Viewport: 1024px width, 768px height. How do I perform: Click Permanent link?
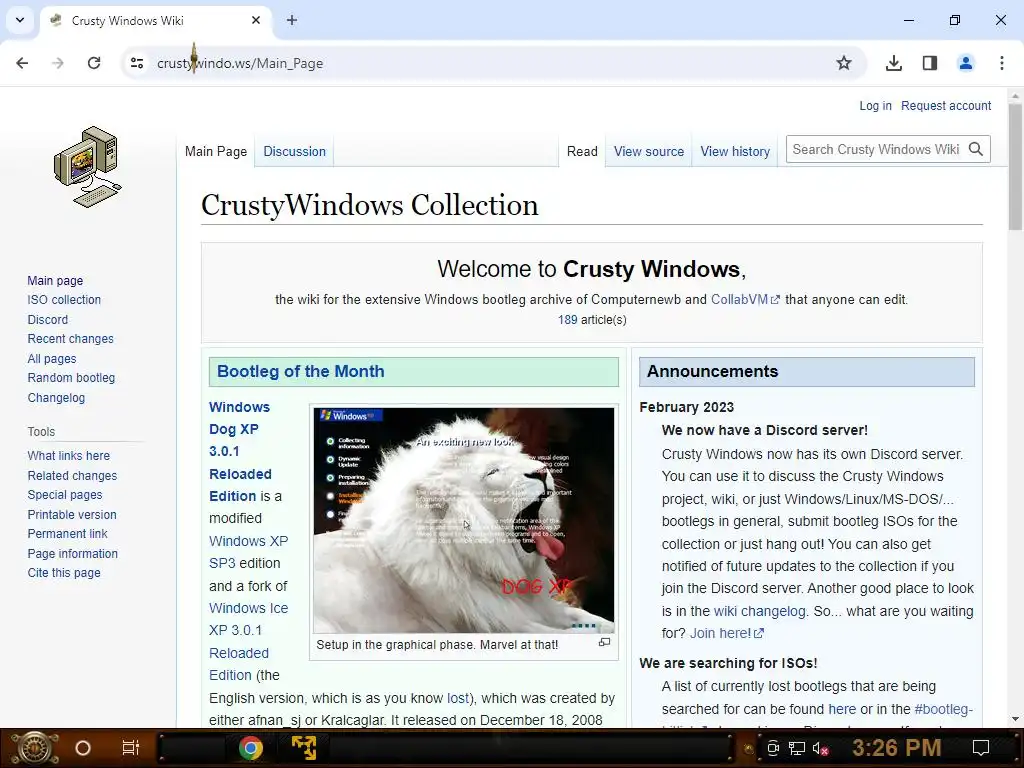pyautogui.click(x=67, y=534)
